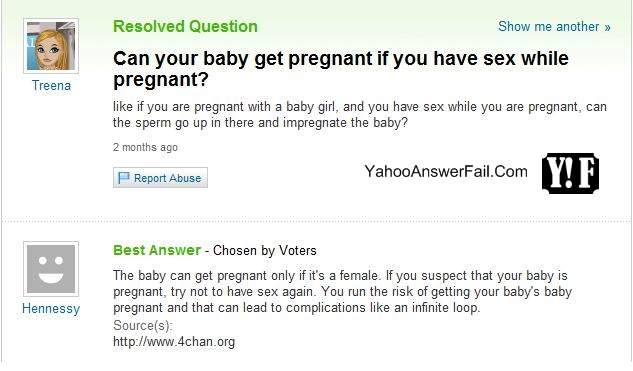This screenshot has width=633, height=371.
Task: Click the '2 months ago' timestamp
Action: tap(145, 147)
